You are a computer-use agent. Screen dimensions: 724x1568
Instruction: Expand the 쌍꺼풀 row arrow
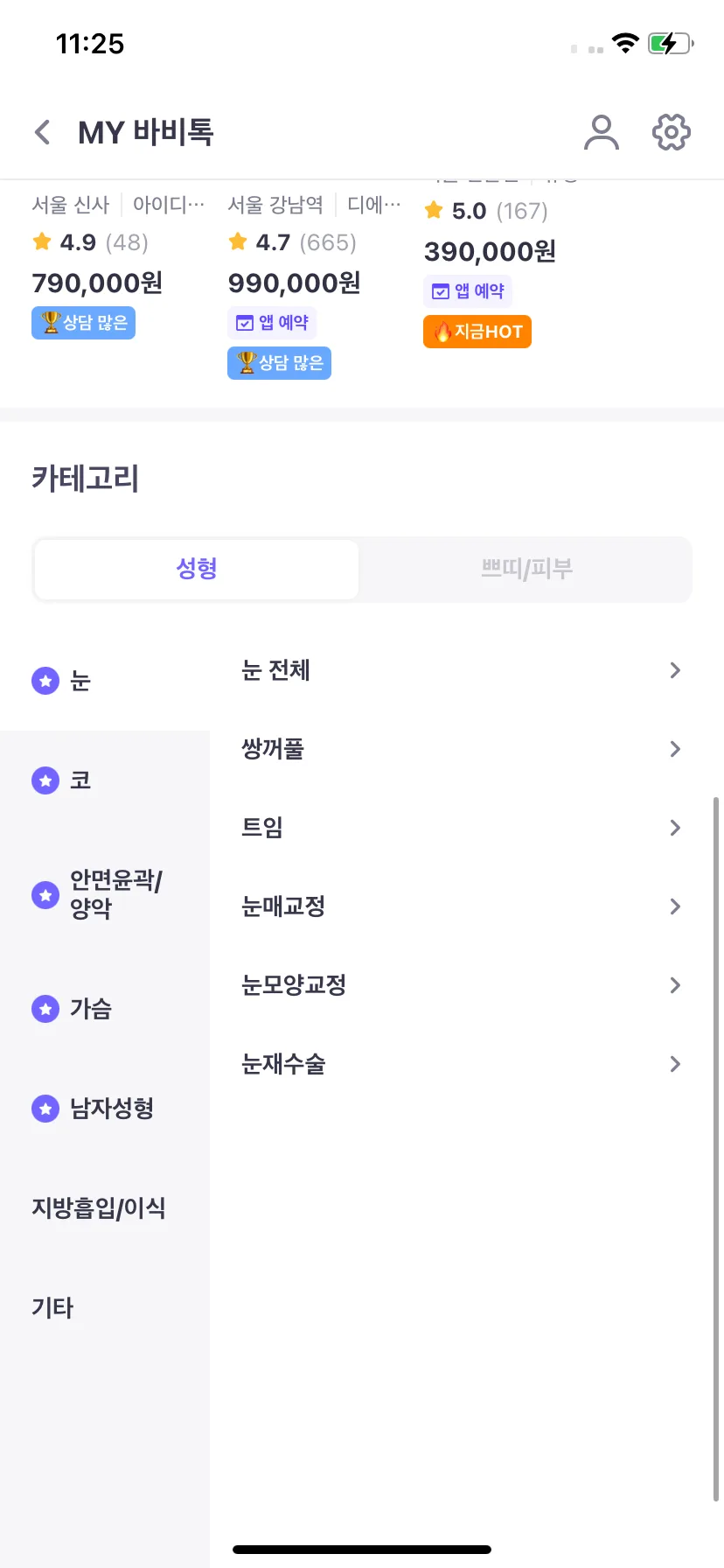coord(675,749)
